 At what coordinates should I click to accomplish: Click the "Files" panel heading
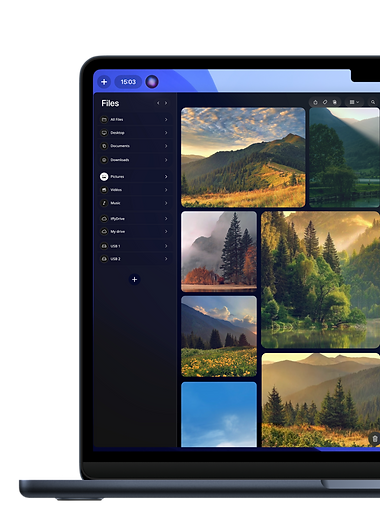click(110, 103)
